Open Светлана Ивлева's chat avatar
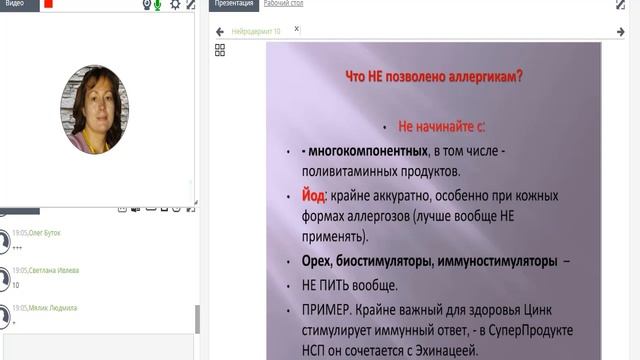The width and height of the screenshot is (640, 360). click(x=4, y=279)
